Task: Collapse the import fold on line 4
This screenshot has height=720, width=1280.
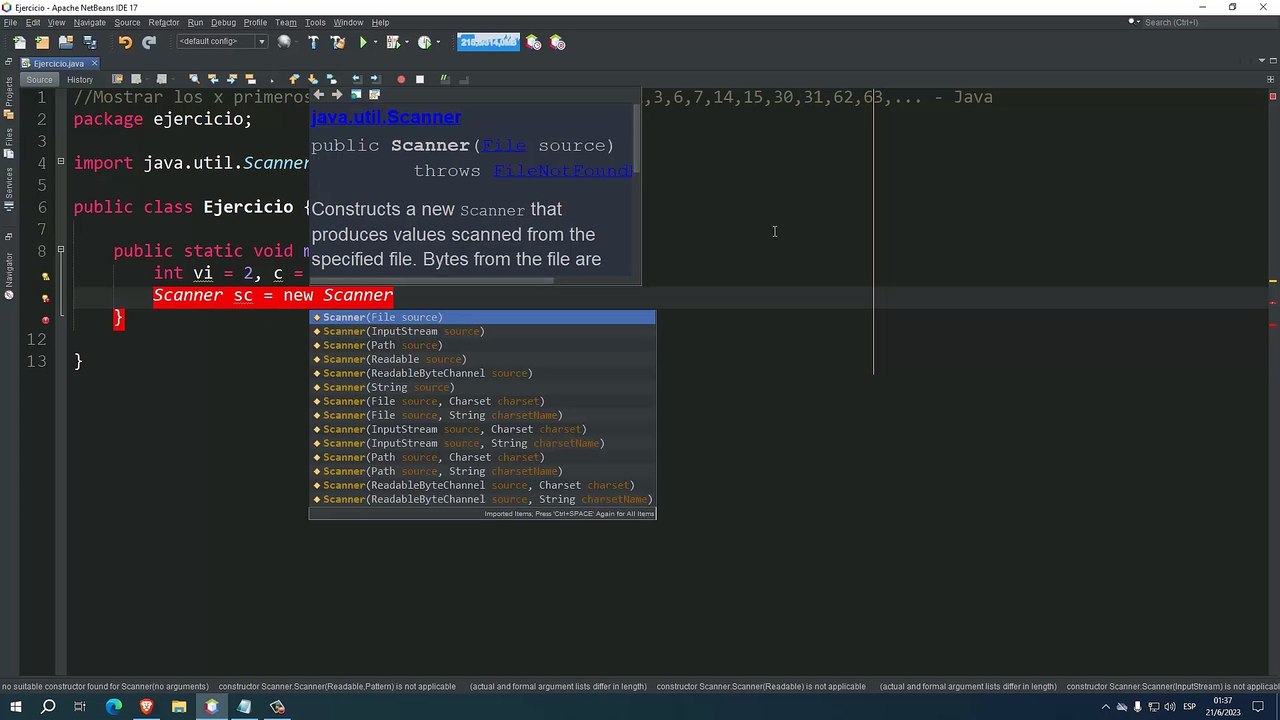Action: click(60, 162)
